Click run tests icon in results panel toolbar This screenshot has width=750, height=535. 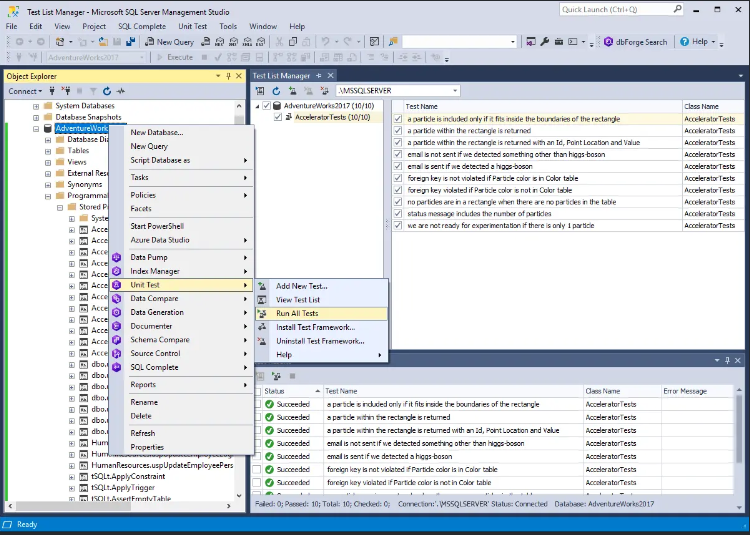[276, 376]
